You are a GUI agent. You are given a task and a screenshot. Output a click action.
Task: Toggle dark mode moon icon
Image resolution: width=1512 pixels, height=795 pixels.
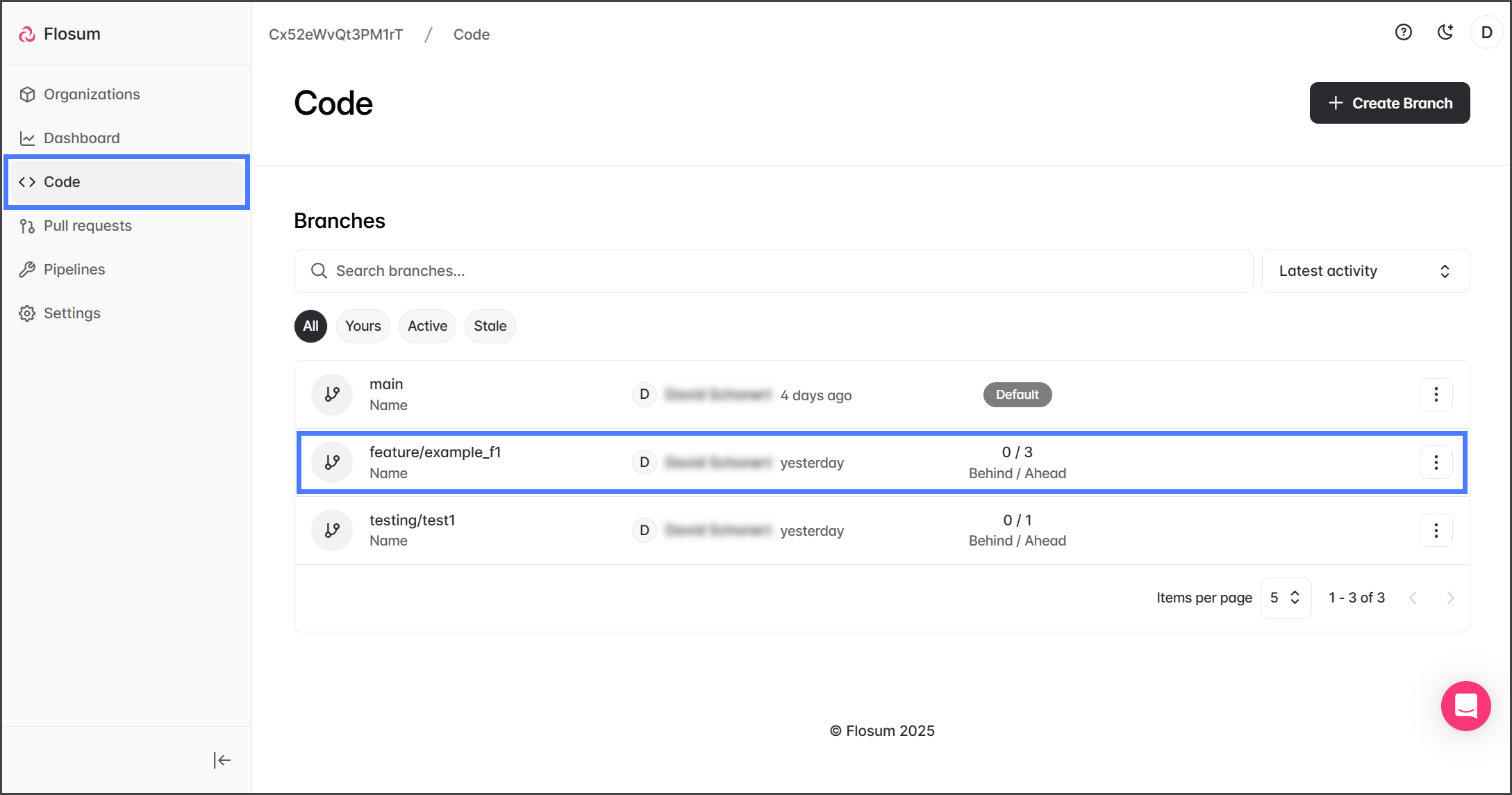pos(1445,33)
